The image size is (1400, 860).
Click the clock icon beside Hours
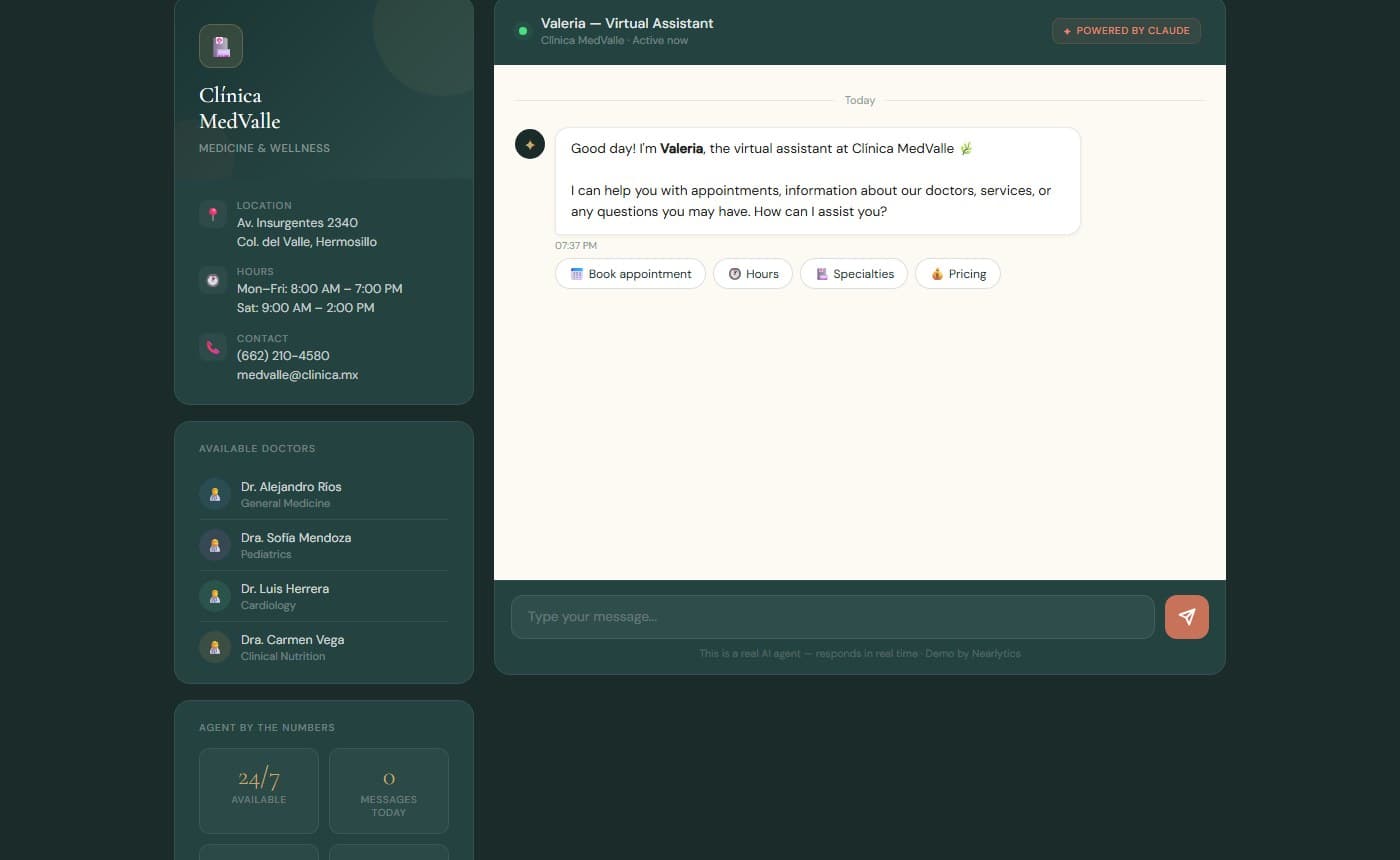[x=212, y=280]
